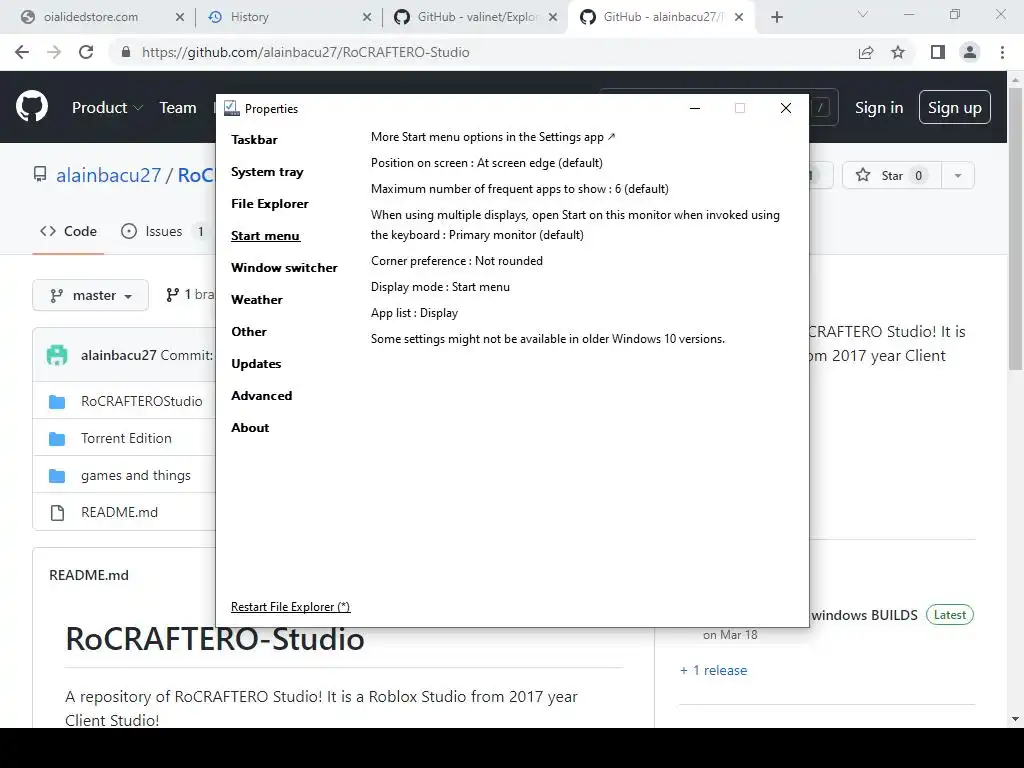The image size is (1024, 768).
Task: Change Corner preference setting
Action: tap(456, 261)
